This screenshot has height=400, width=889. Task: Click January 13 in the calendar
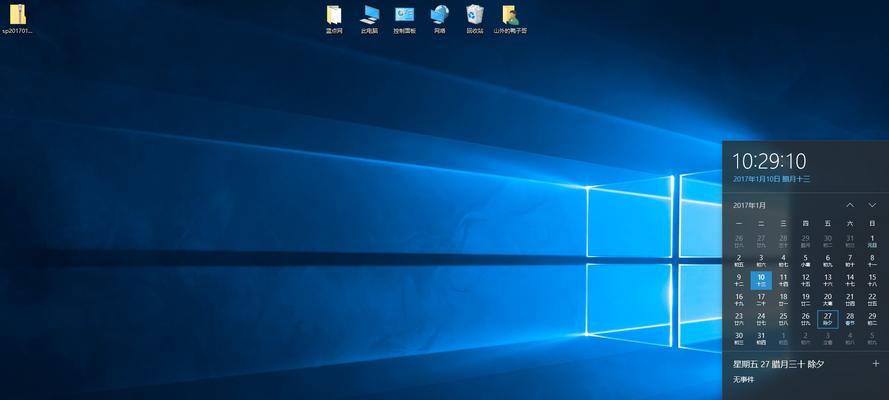click(828, 280)
